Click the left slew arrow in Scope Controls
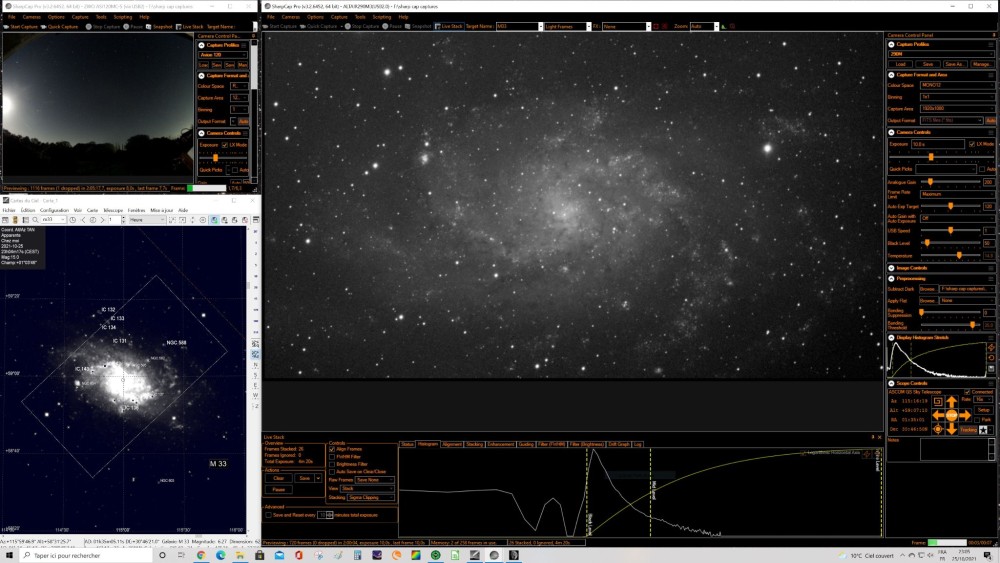Viewport: 1000px width, 563px height. (x=938, y=415)
